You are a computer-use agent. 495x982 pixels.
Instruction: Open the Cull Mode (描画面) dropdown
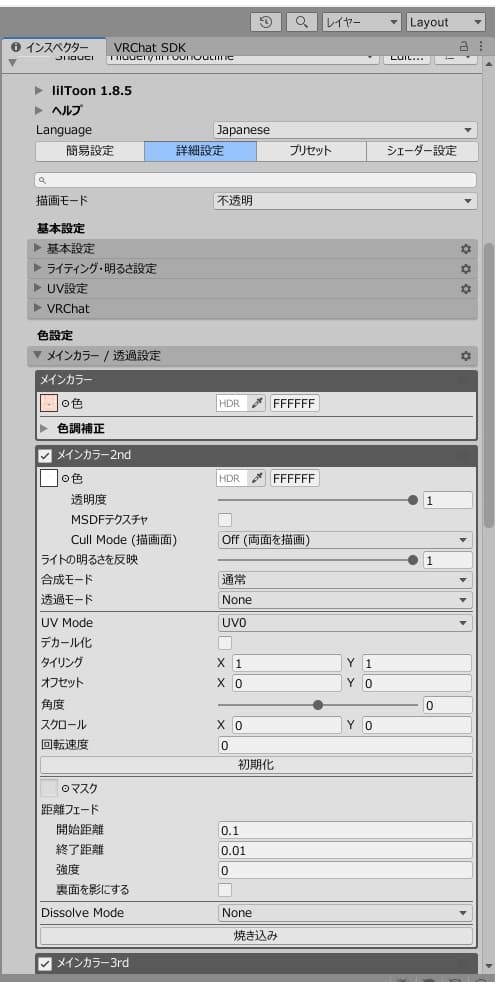(345, 540)
